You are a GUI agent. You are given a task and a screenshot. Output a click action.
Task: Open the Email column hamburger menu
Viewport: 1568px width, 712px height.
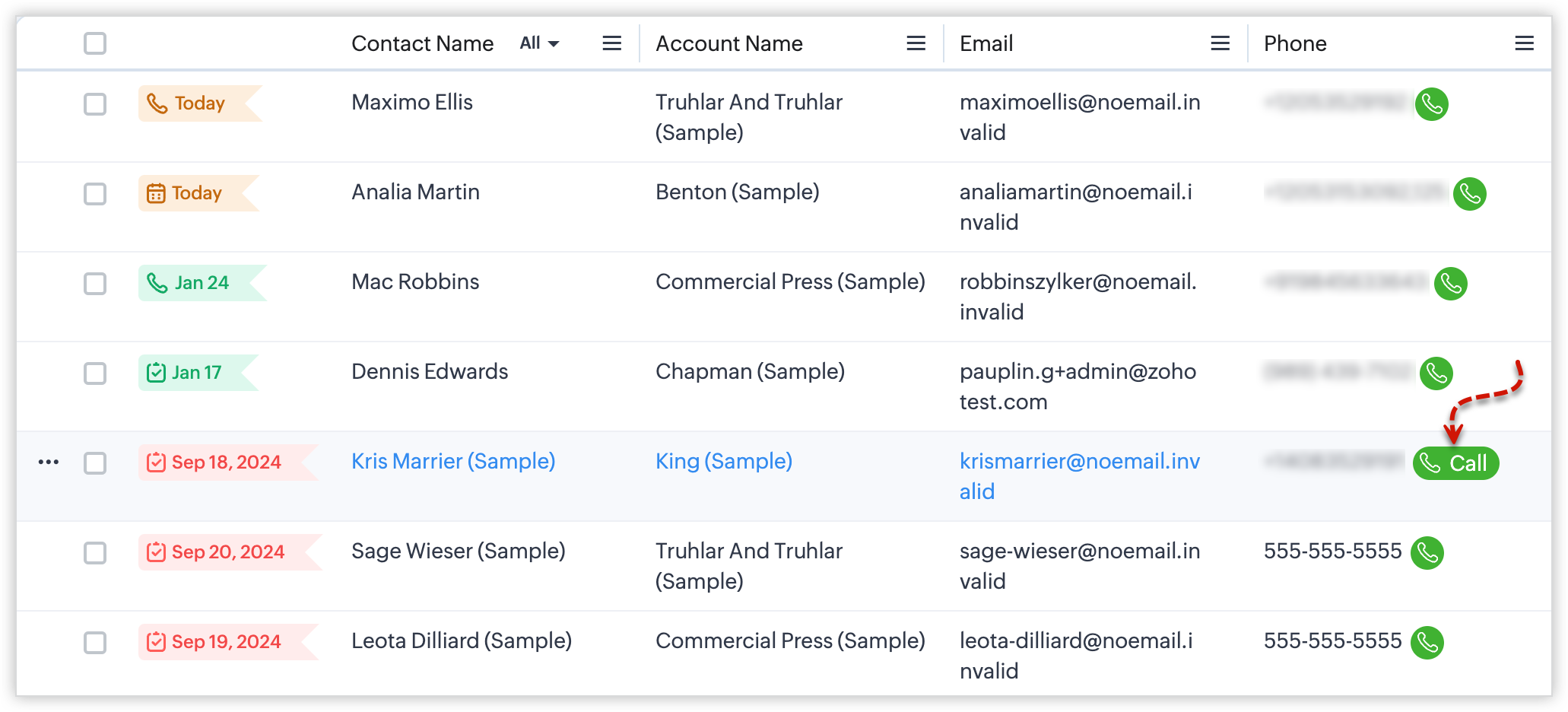1220,43
